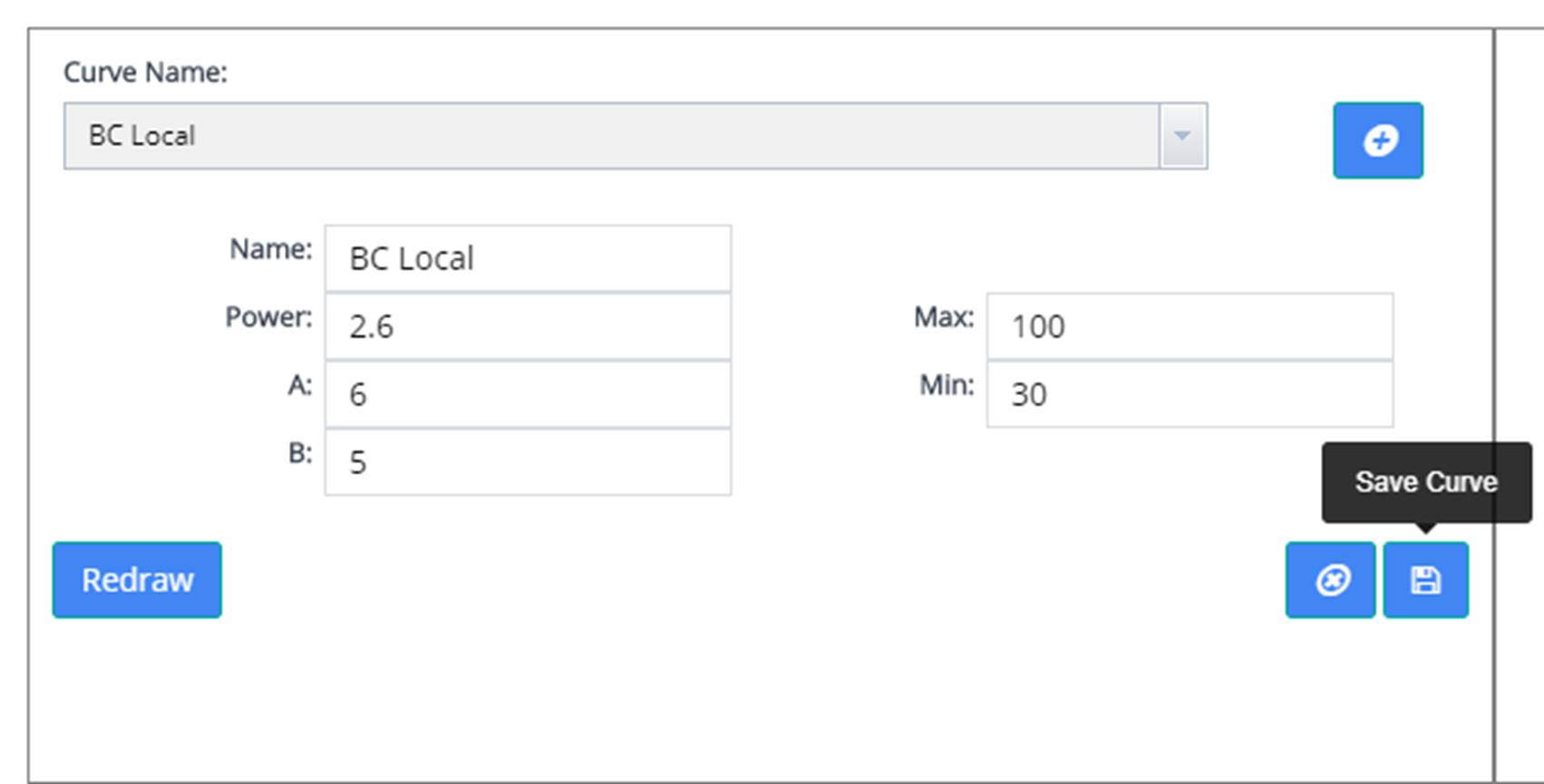Click the "Max:" field label
The image size is (1544, 784).
(944, 317)
